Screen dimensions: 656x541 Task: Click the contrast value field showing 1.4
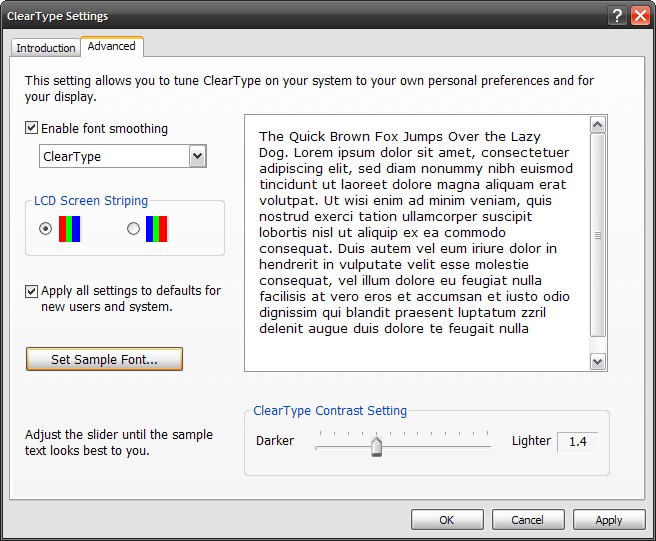pyautogui.click(x=577, y=442)
